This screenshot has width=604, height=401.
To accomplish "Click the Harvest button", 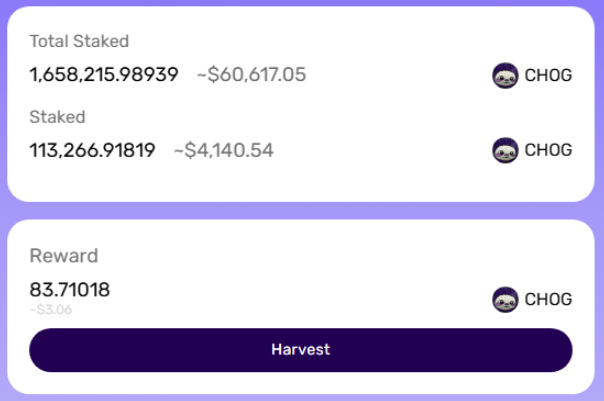I will pos(300,350).
